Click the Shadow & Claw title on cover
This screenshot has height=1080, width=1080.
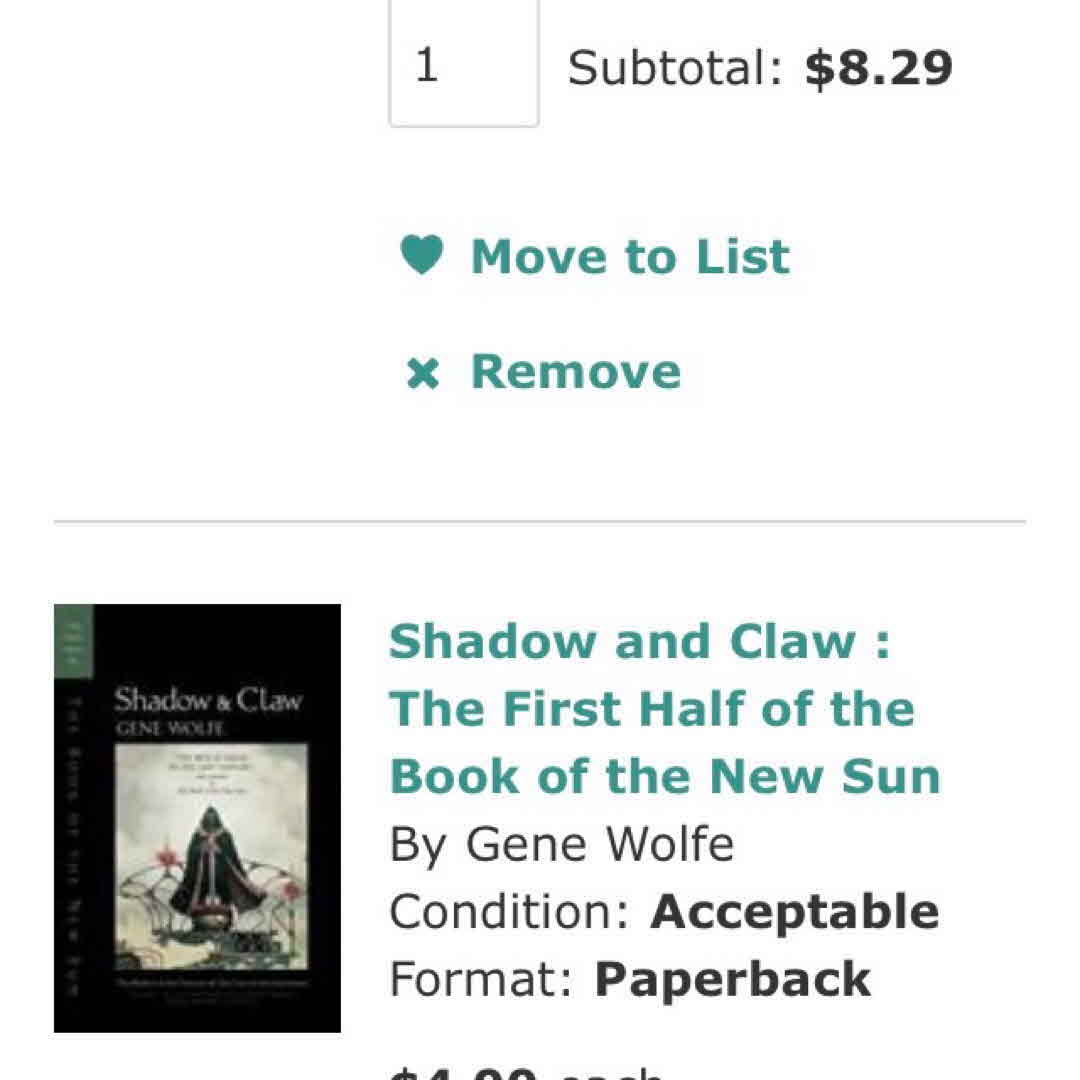[207, 699]
